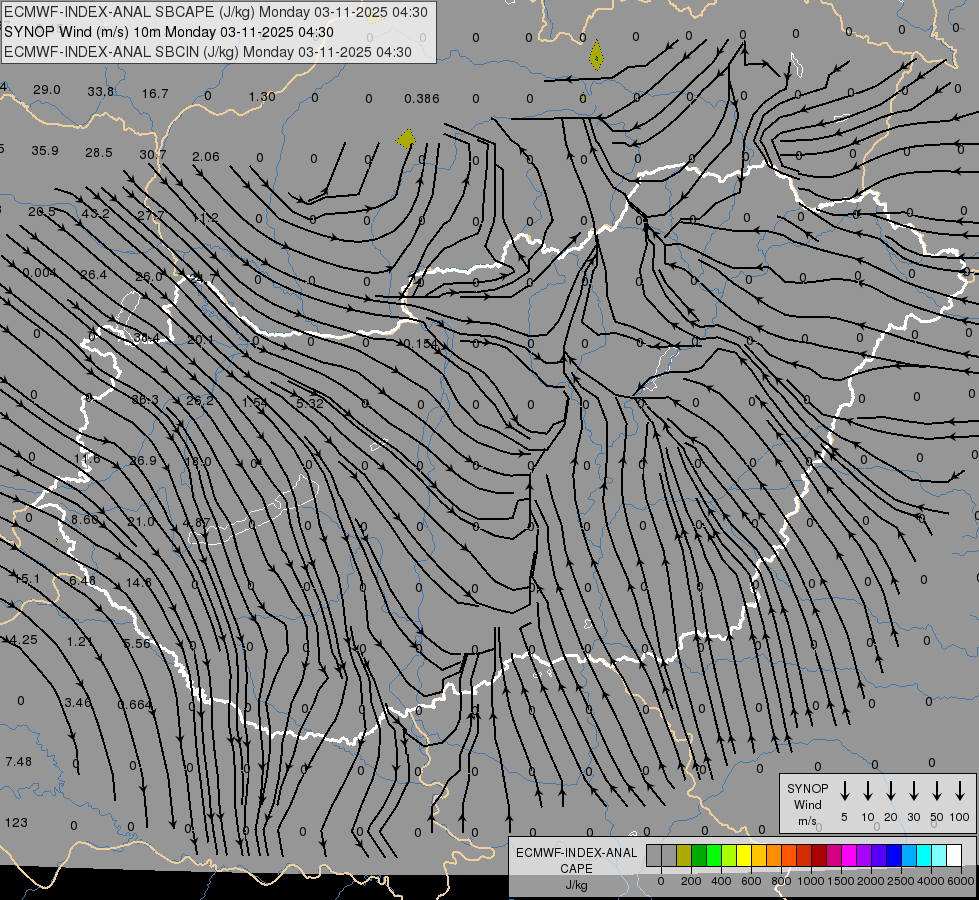Click the grid value 2.06
This screenshot has width=979, height=900.
[206, 157]
